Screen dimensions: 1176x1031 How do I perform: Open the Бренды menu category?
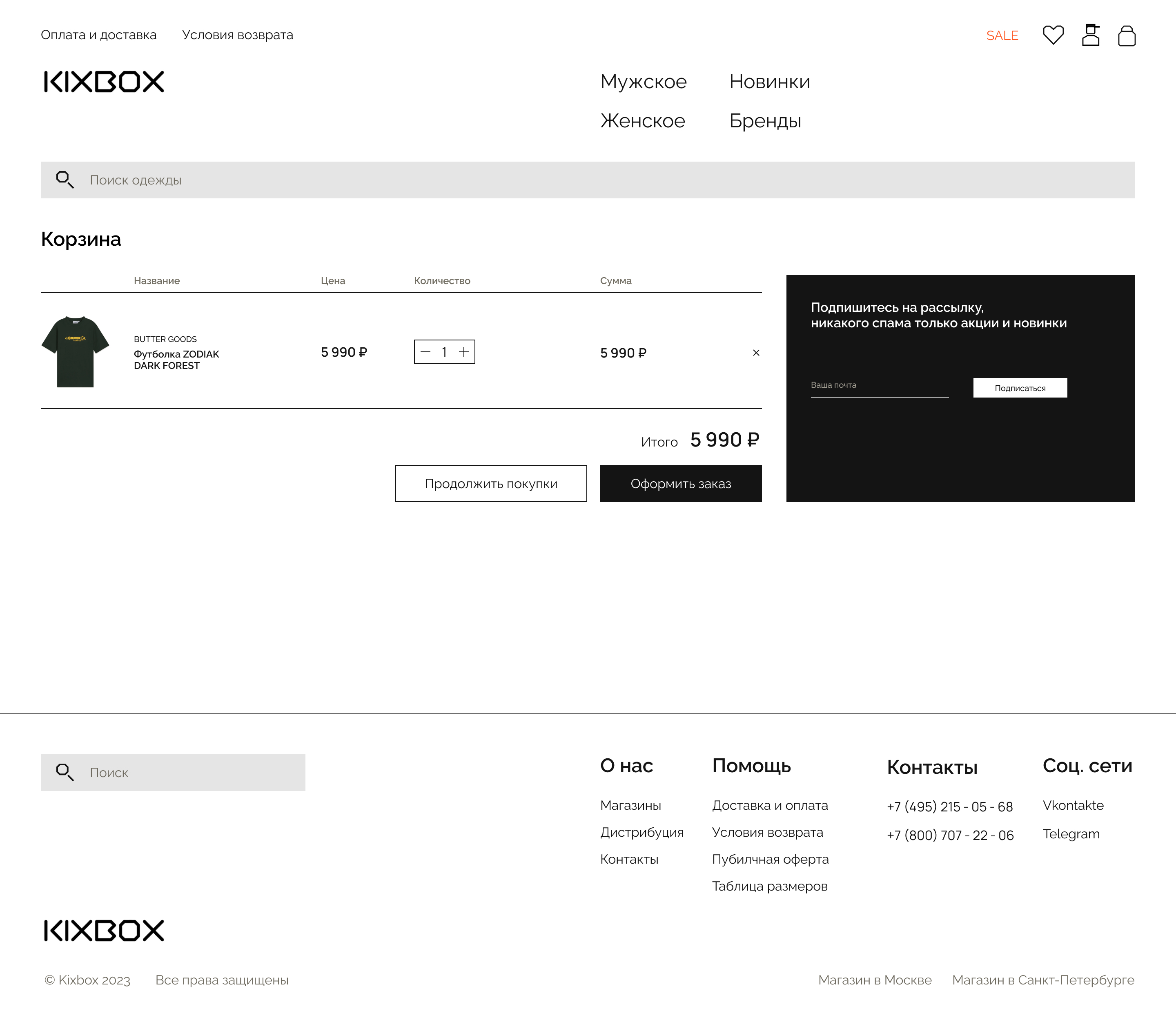coord(765,121)
